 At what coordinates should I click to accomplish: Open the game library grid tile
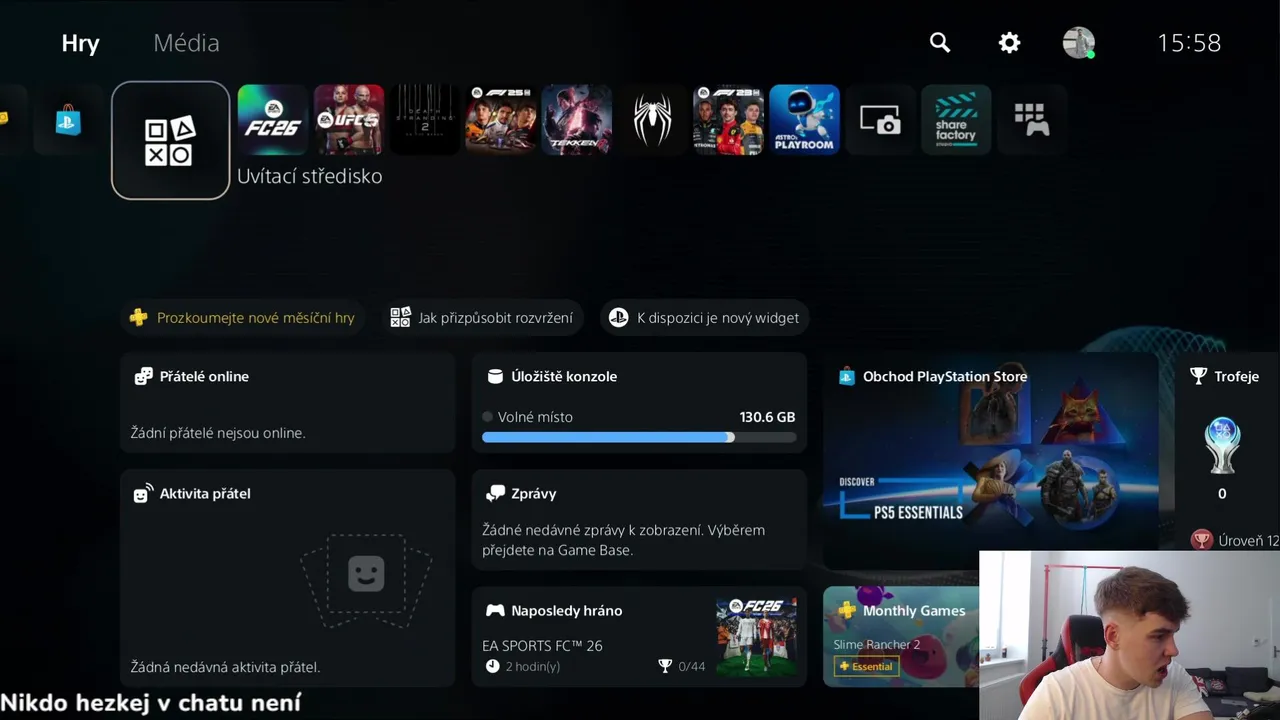(x=1033, y=120)
